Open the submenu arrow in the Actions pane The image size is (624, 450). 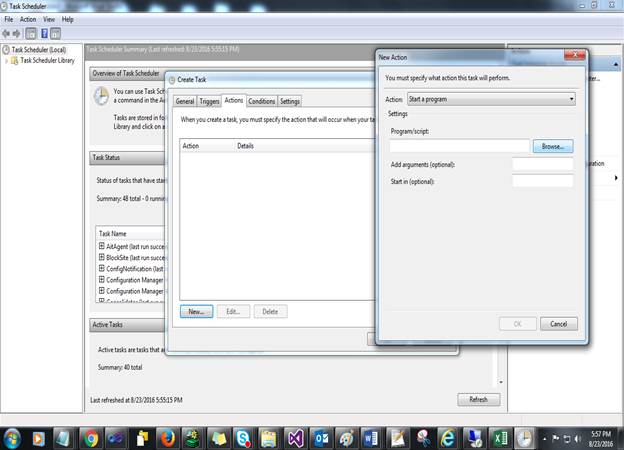tap(616, 178)
